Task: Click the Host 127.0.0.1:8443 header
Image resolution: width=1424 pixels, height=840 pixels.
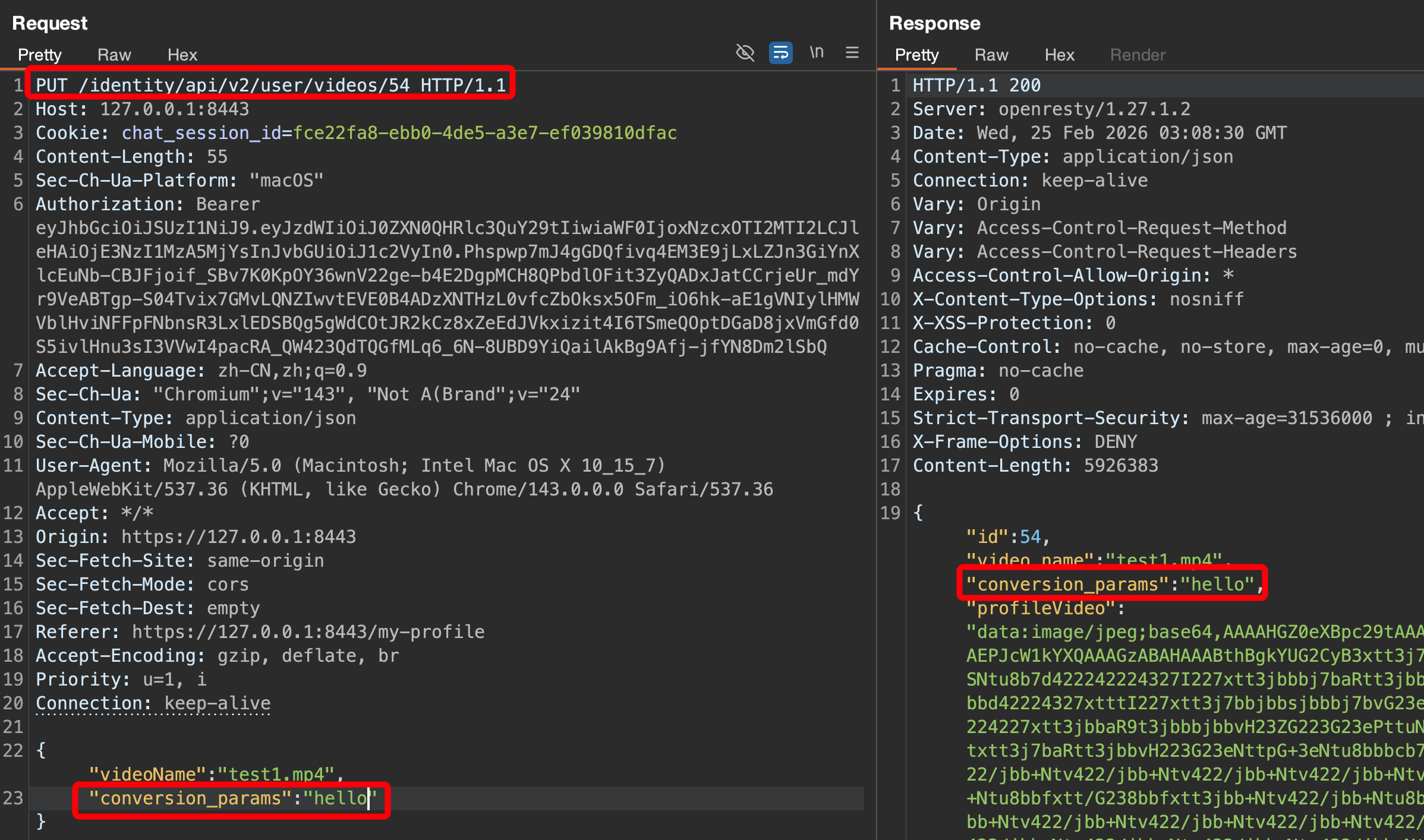Action: point(143,109)
